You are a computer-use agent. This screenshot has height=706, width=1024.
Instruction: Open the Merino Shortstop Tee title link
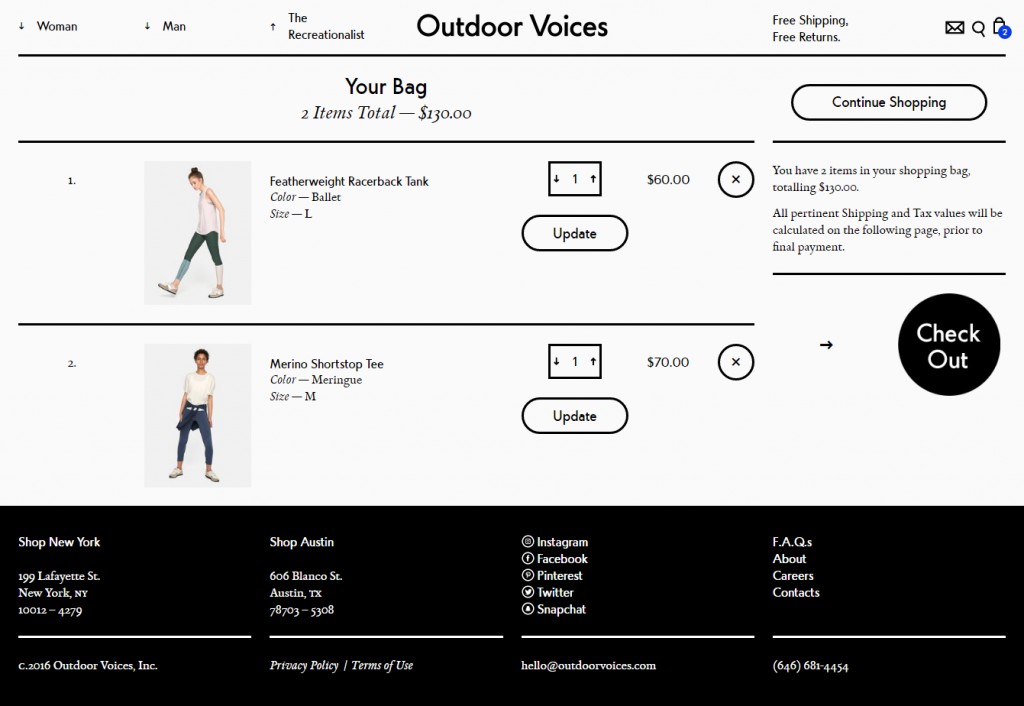click(x=327, y=364)
